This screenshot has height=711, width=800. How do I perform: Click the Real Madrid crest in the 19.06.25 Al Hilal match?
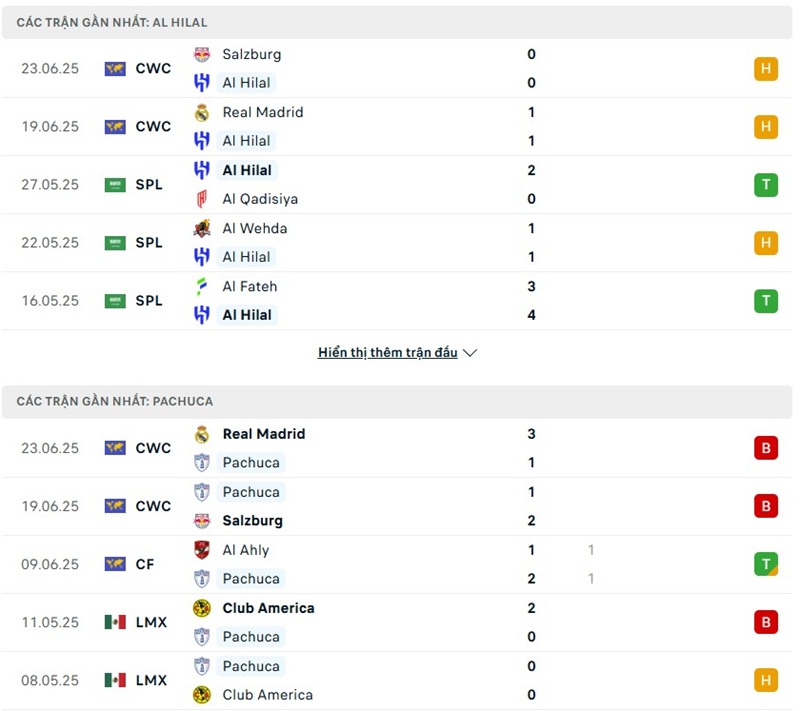pos(202,112)
